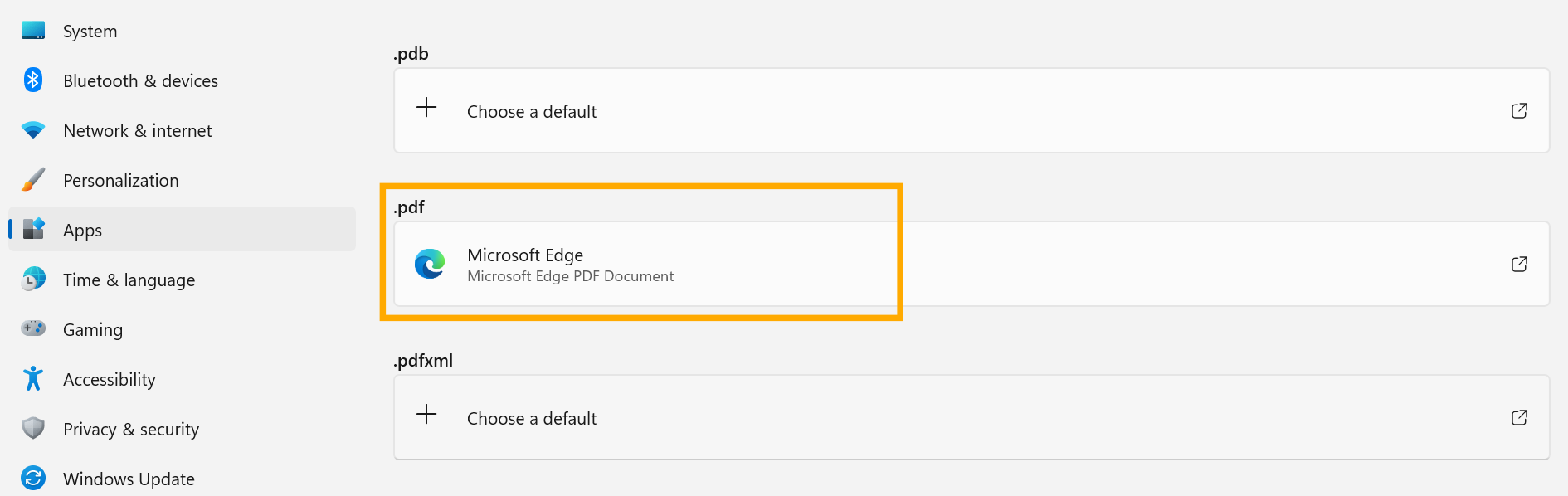Go to Accessibility settings
1568x496 pixels.
110,379
